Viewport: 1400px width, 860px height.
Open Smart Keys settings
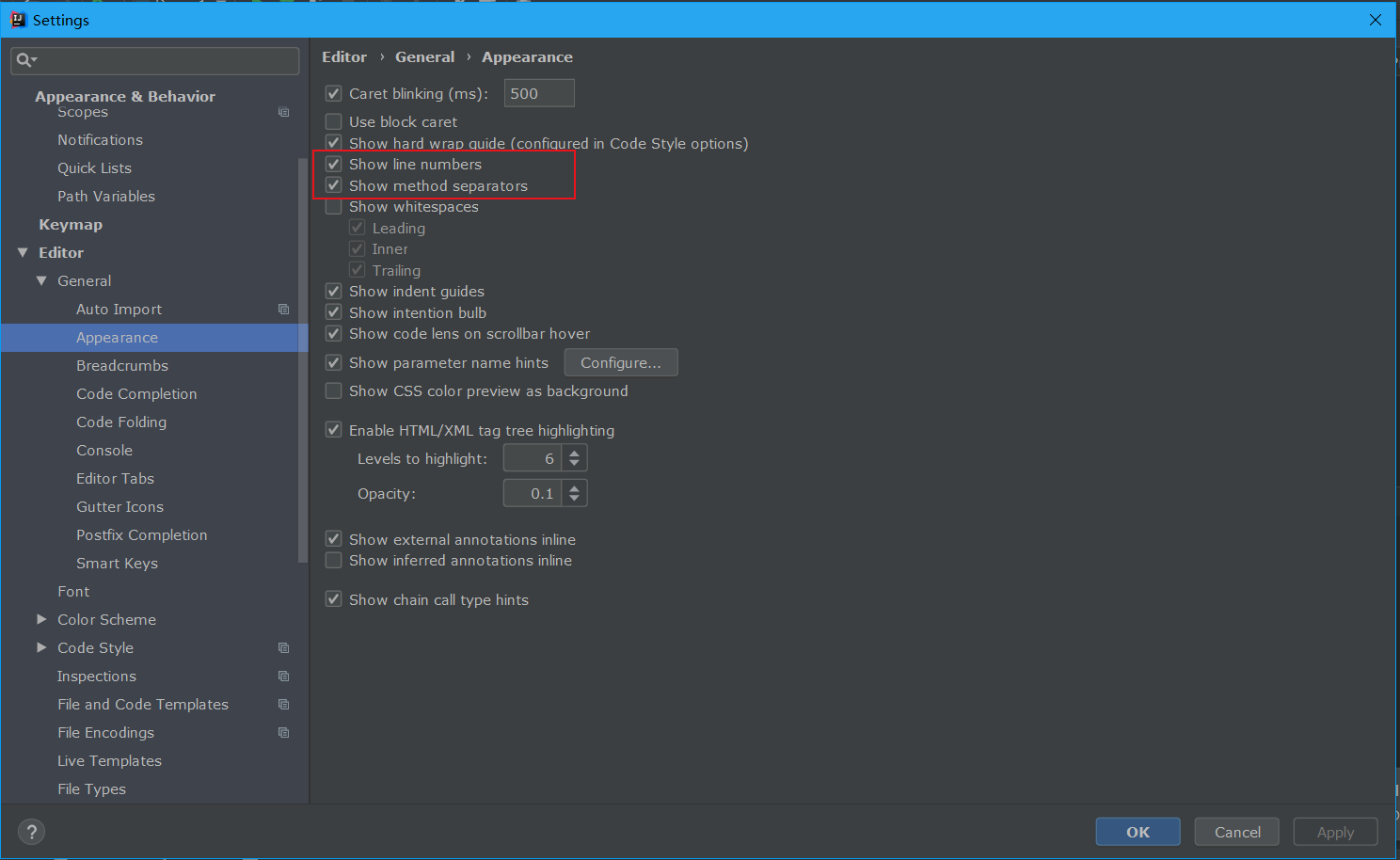pyautogui.click(x=117, y=563)
